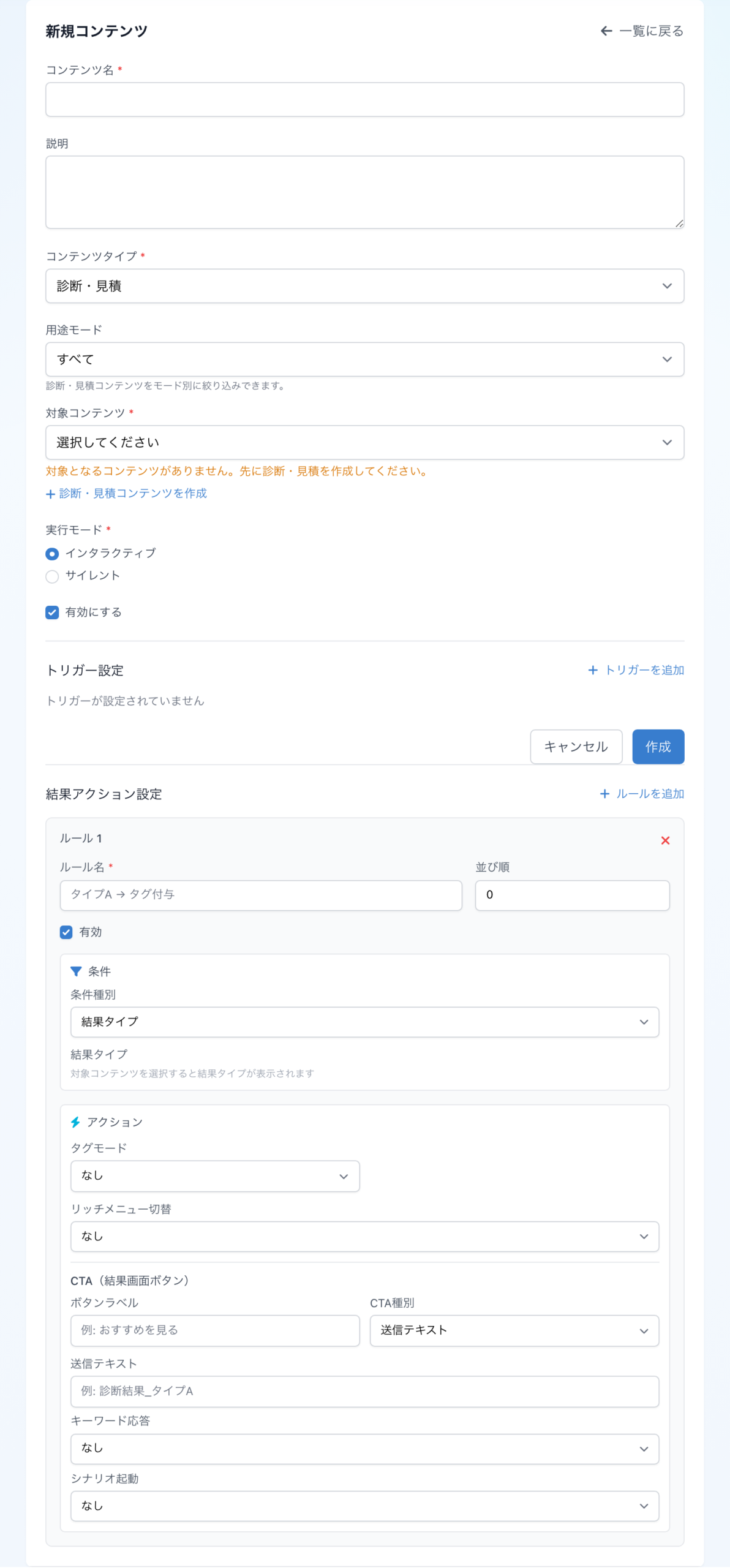Open the 用途モード dropdown showing すべて

click(x=365, y=360)
